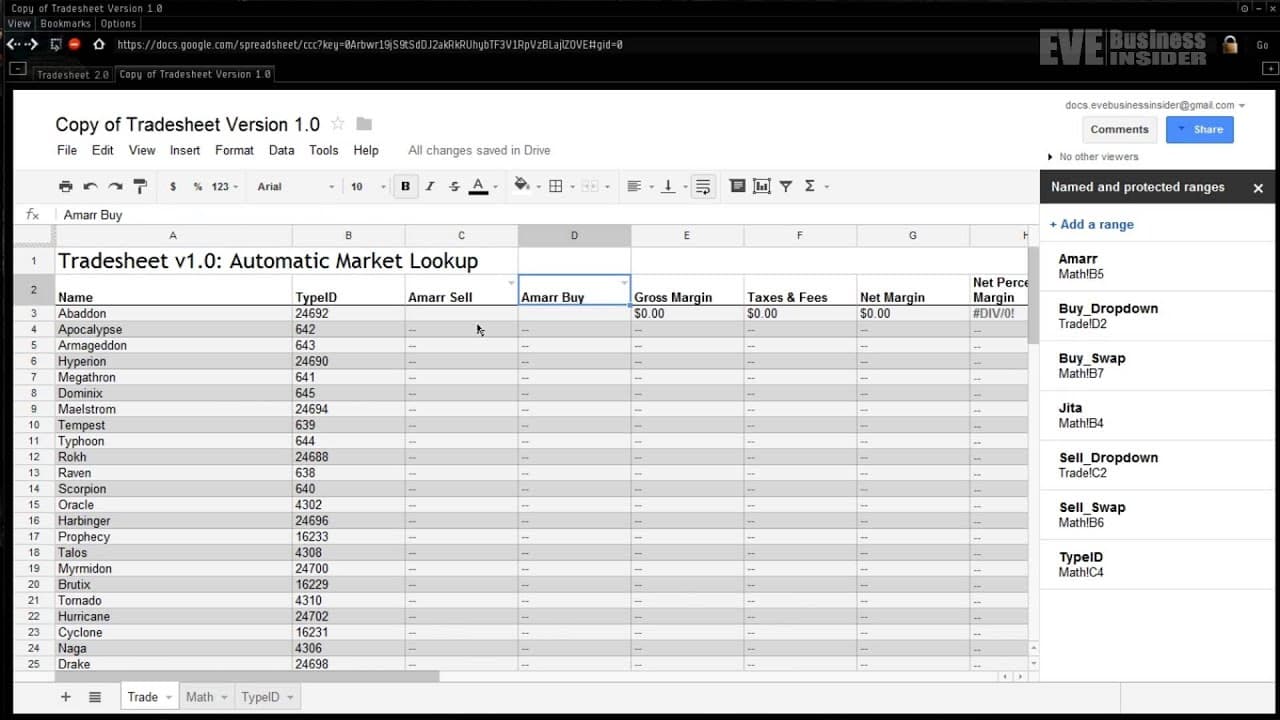Viewport: 1280px width, 720px height.
Task: Open the Arial font dropdown
Action: coord(295,186)
